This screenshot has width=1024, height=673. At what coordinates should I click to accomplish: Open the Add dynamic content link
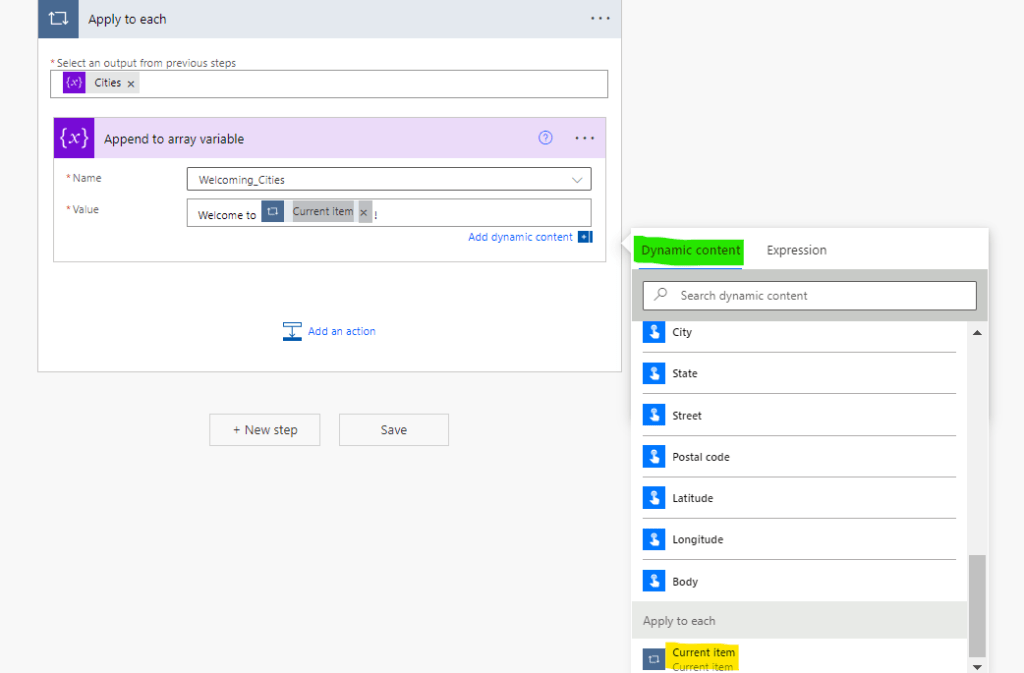click(x=521, y=237)
